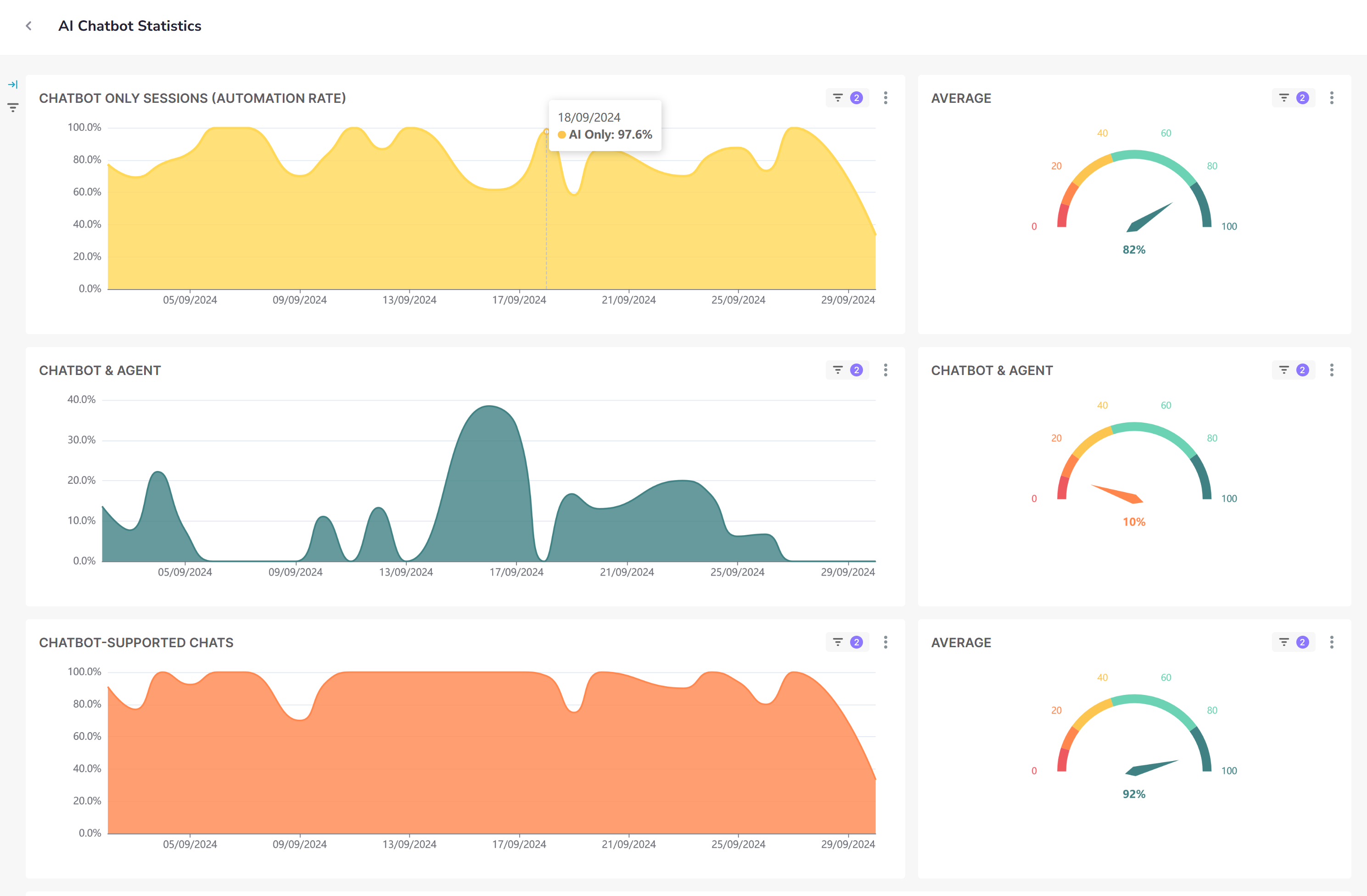Click the AI Chatbot Statistics page title
Image resolution: width=1367 pixels, height=896 pixels.
coord(130,26)
